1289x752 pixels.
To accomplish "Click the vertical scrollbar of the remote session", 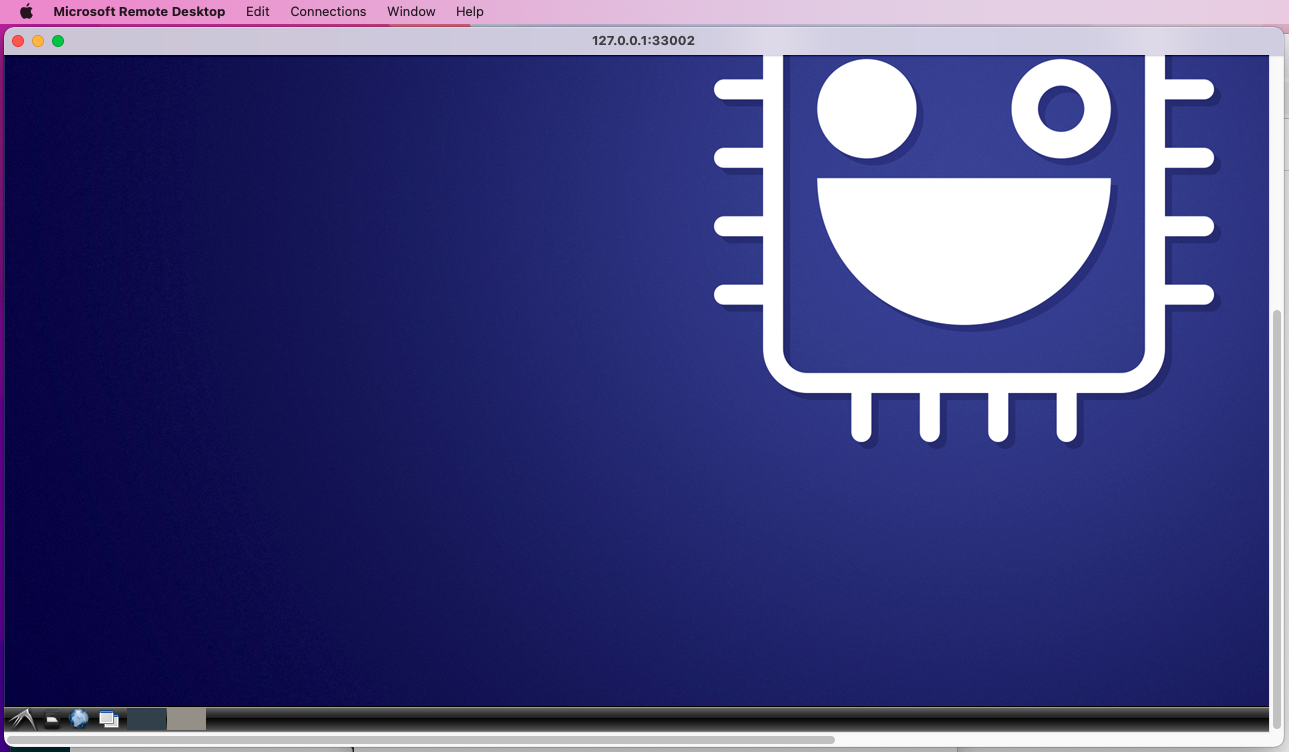I will tap(1276, 519).
